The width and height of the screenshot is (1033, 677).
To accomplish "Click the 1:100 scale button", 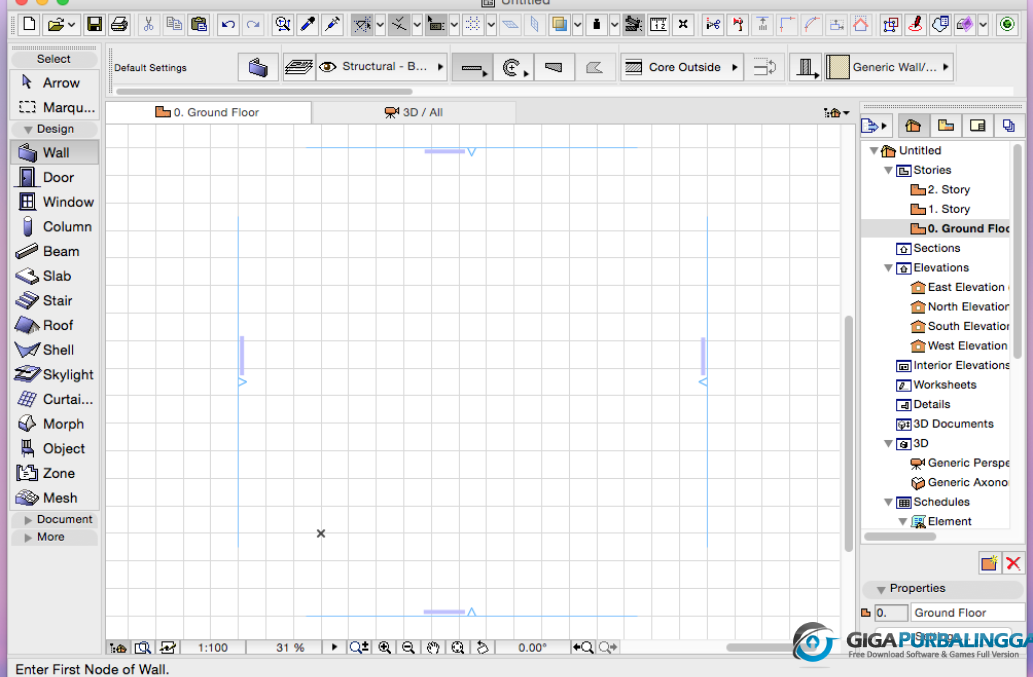I will (213, 647).
